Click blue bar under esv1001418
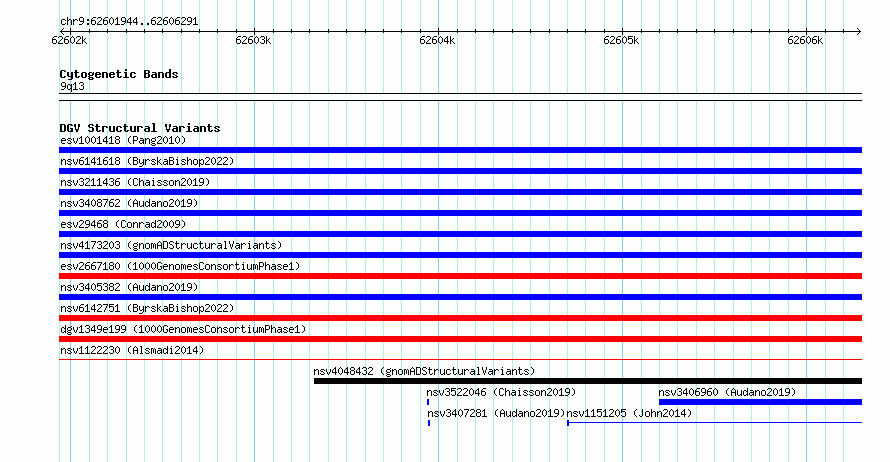 coord(460,150)
